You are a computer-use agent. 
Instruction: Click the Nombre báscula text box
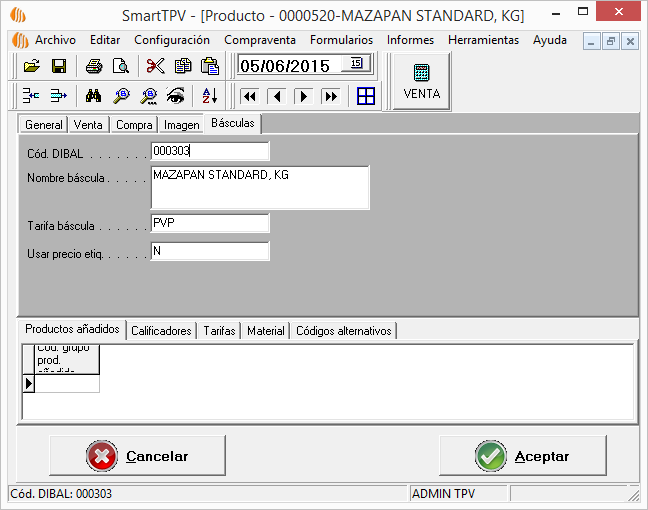[260, 188]
